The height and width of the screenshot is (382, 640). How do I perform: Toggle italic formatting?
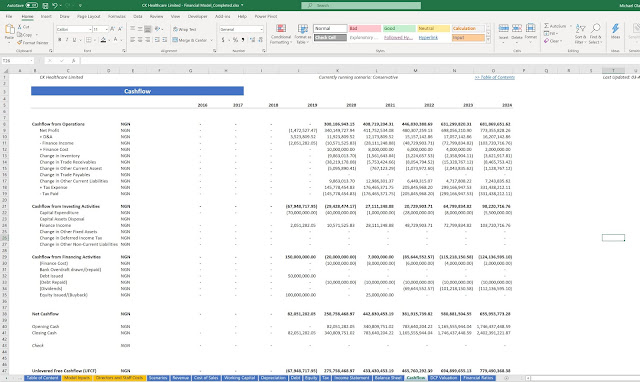tap(67, 40)
